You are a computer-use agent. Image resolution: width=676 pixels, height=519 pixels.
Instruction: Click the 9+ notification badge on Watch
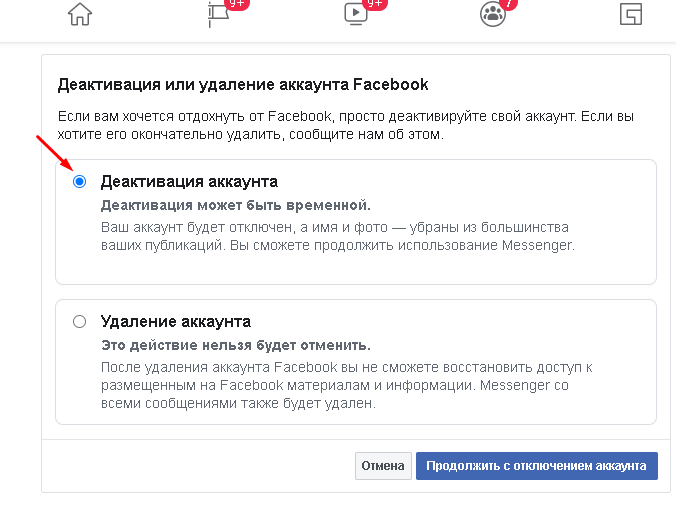(x=375, y=4)
